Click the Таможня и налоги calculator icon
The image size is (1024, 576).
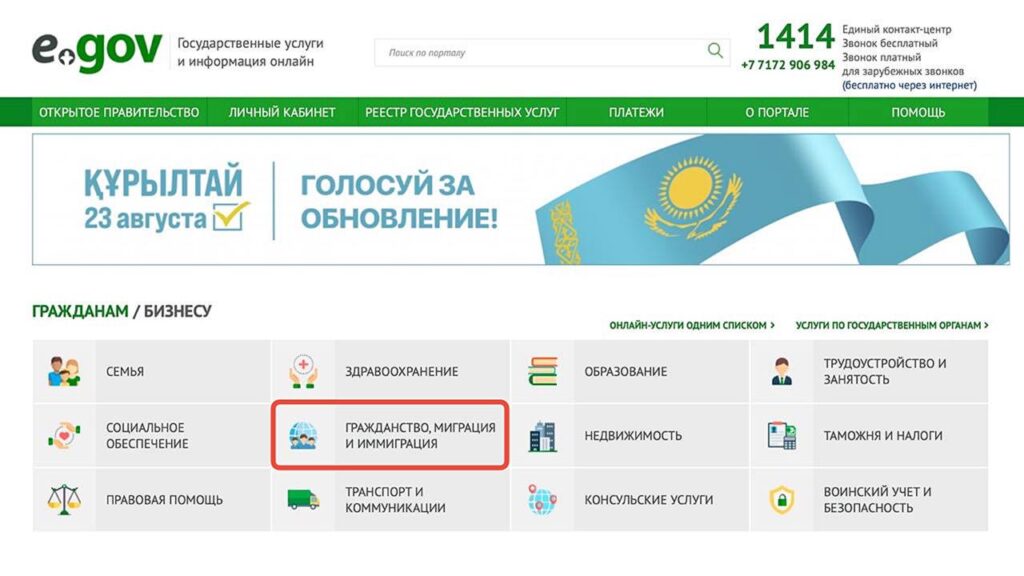[x=782, y=435]
